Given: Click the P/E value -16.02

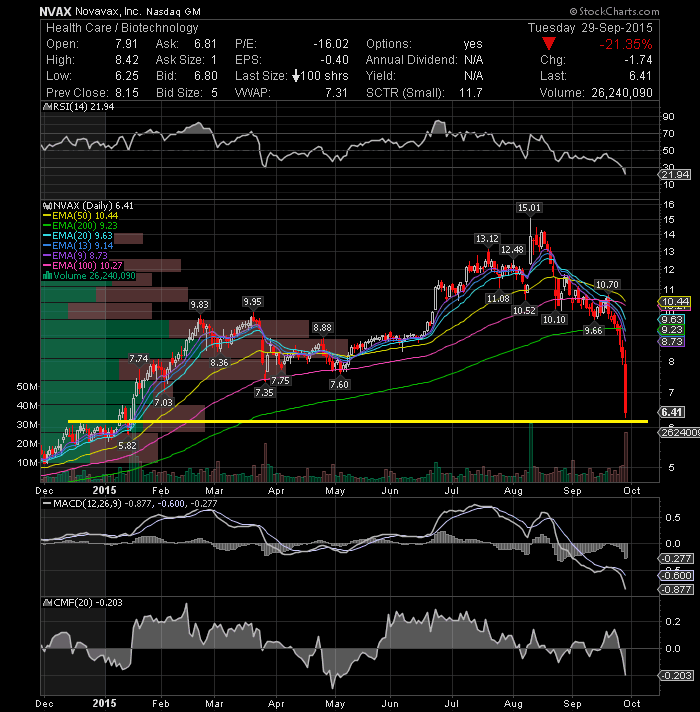Looking at the screenshot, I should (331, 44).
